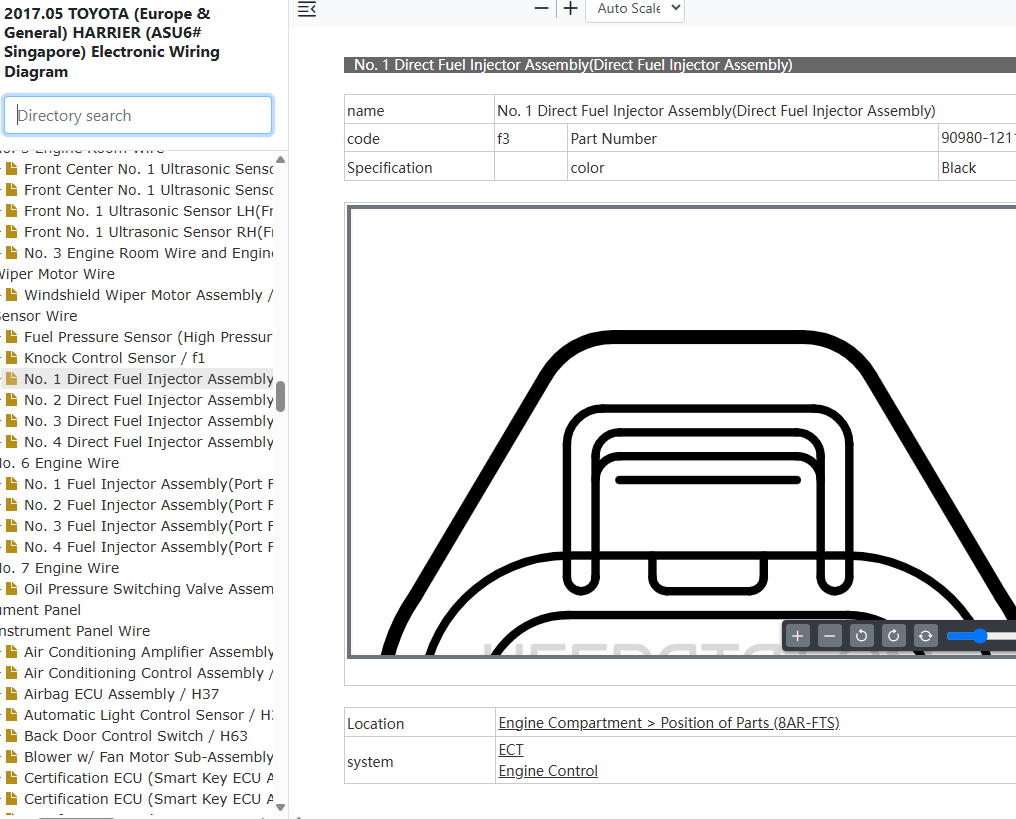Open the ECT system link
Image resolution: width=1016 pixels, height=819 pixels.
pyautogui.click(x=511, y=750)
